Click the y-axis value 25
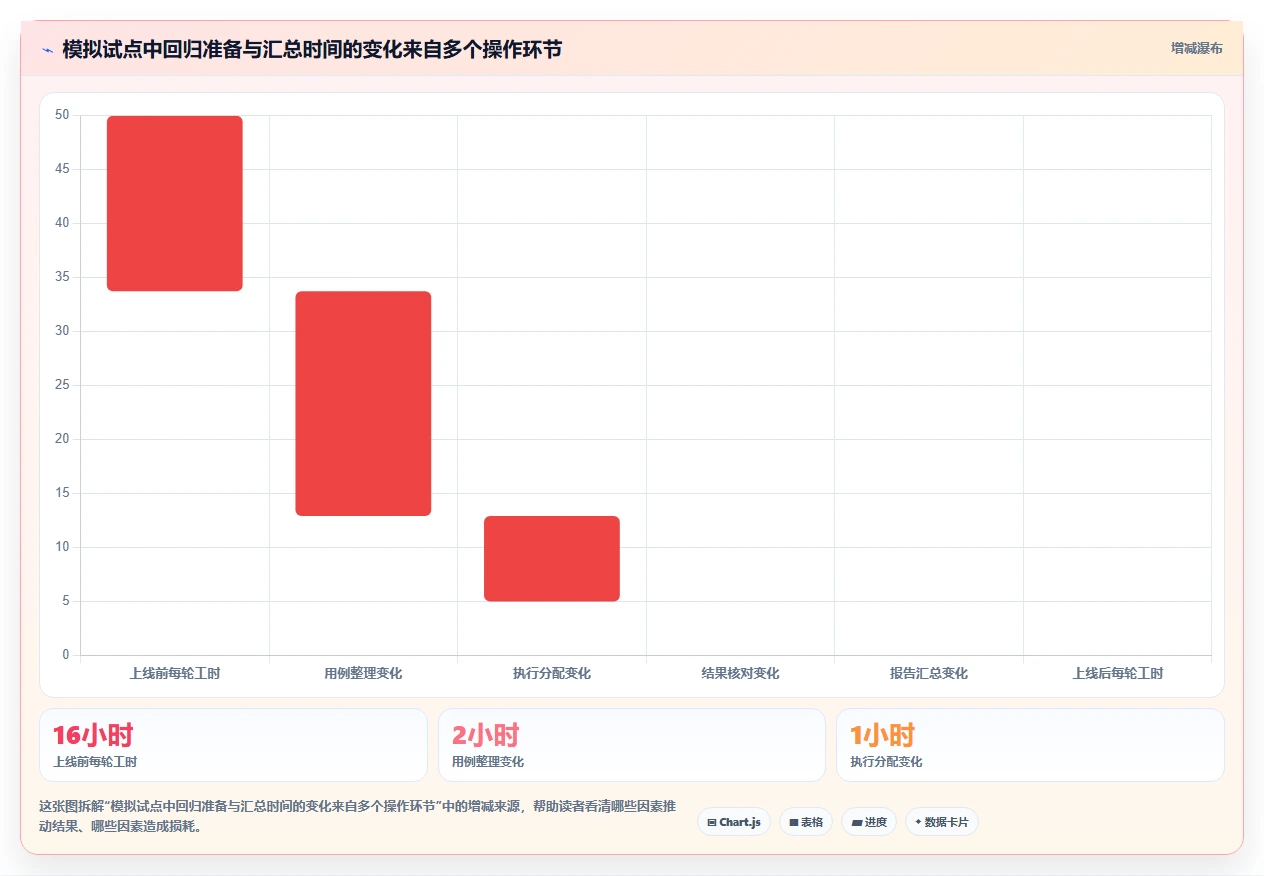The height and width of the screenshot is (876, 1264). click(x=62, y=385)
